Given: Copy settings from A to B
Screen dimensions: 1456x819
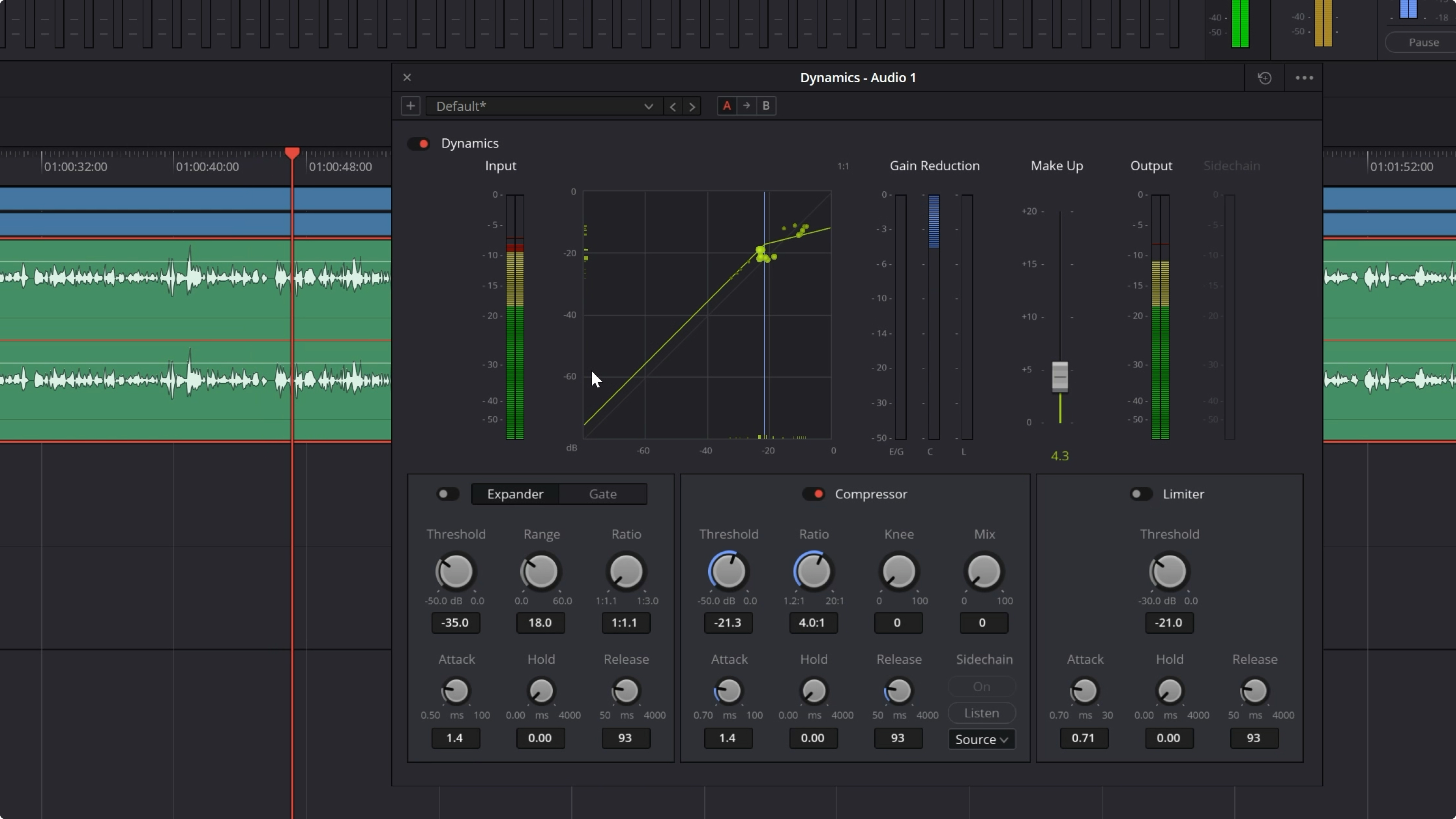Looking at the screenshot, I should [746, 106].
